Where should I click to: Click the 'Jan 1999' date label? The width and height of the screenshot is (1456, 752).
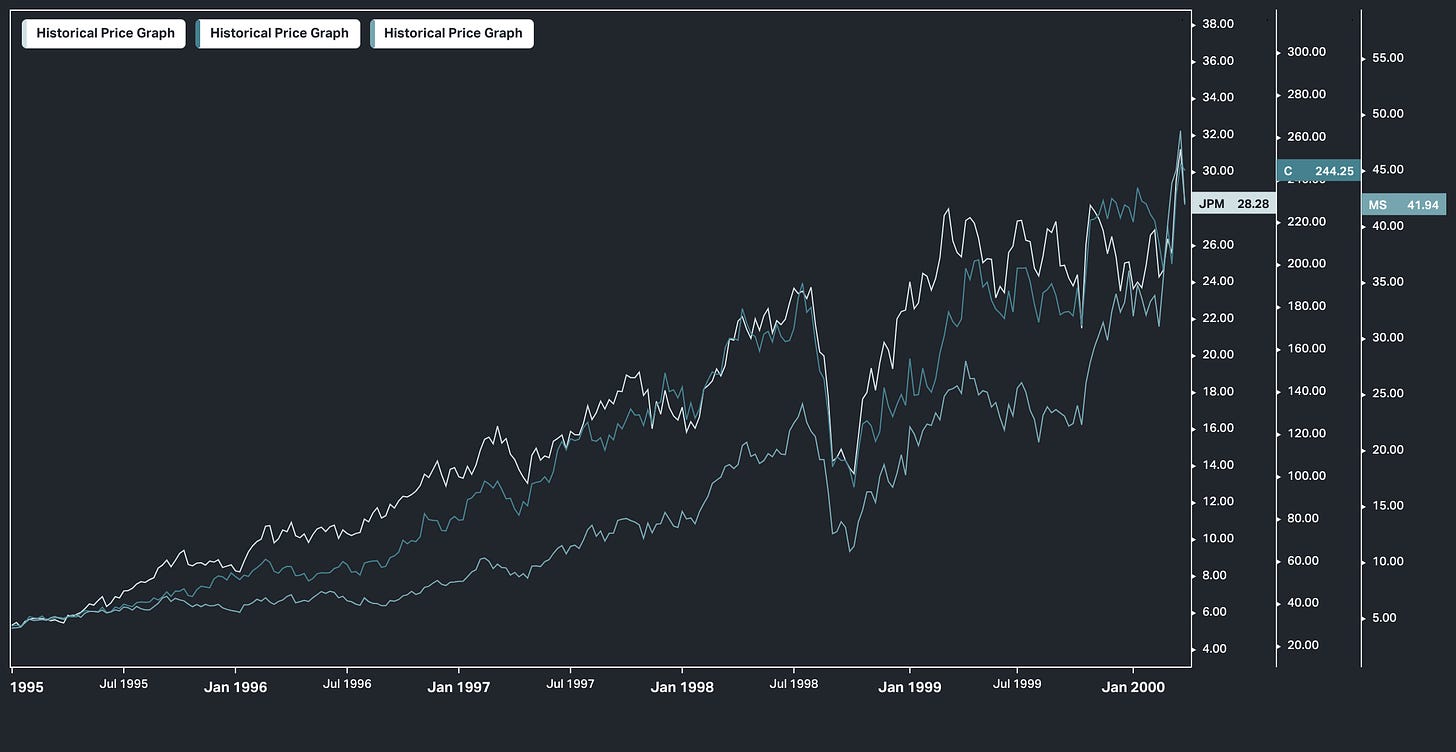(x=910, y=687)
